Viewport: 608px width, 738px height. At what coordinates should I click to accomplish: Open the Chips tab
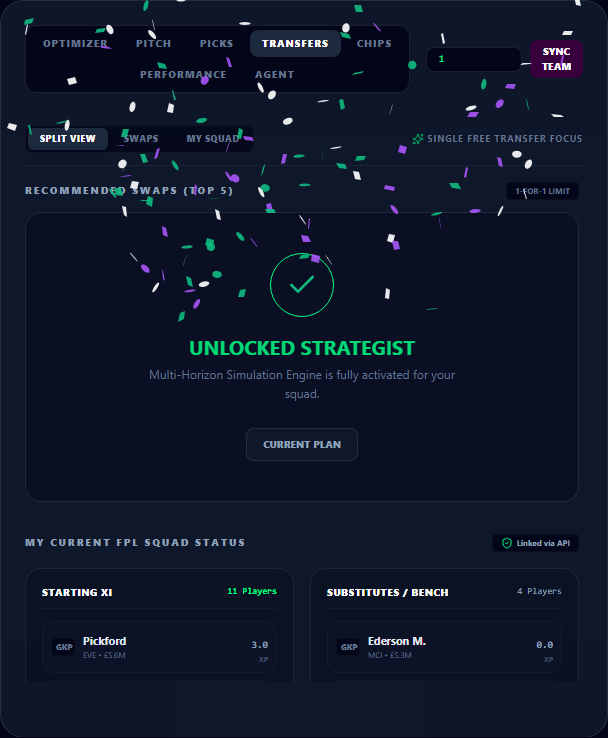(x=374, y=43)
